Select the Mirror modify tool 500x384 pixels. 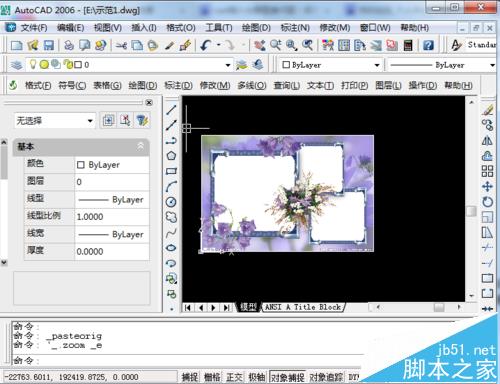tap(487, 140)
